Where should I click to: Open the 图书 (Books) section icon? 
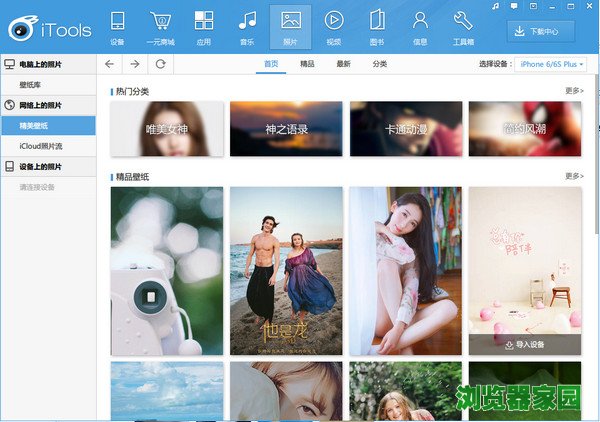(x=376, y=25)
